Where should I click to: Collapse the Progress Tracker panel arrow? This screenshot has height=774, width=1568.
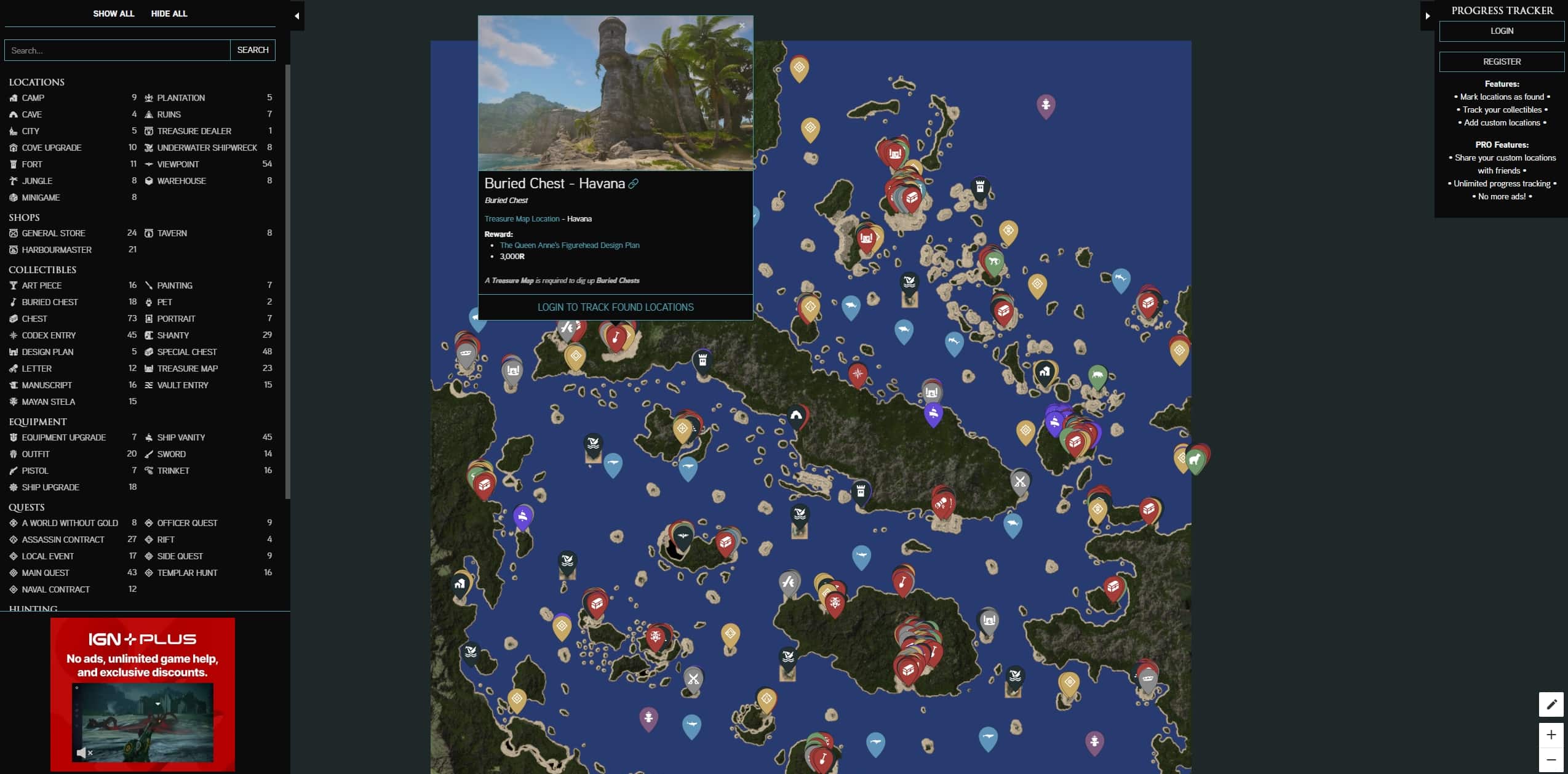pyautogui.click(x=1428, y=16)
